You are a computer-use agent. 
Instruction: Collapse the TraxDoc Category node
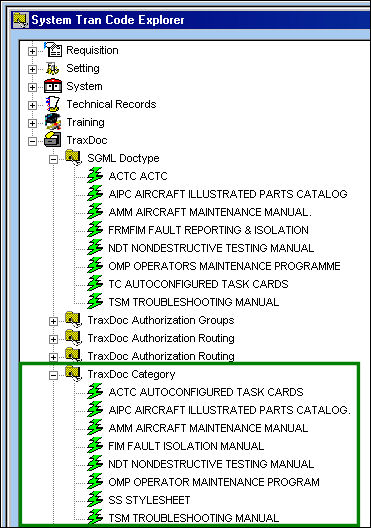(53, 375)
